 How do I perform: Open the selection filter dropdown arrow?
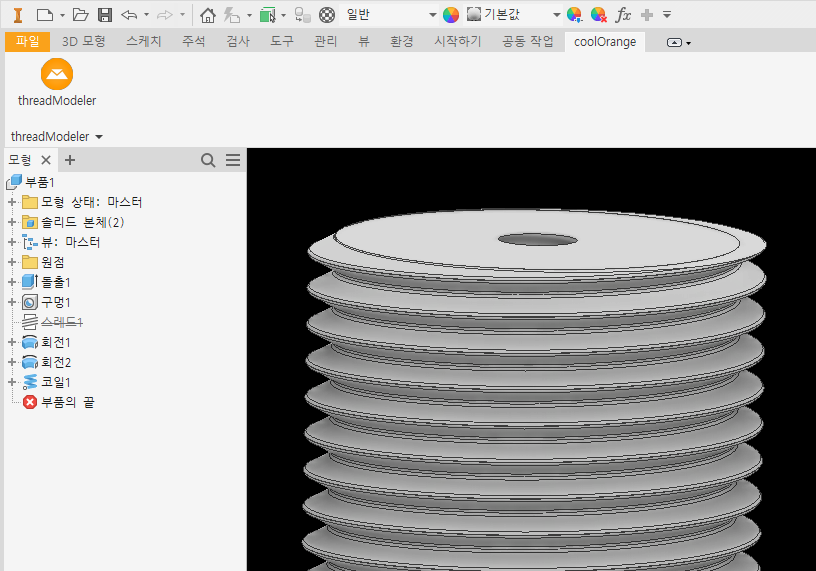tap(284, 16)
